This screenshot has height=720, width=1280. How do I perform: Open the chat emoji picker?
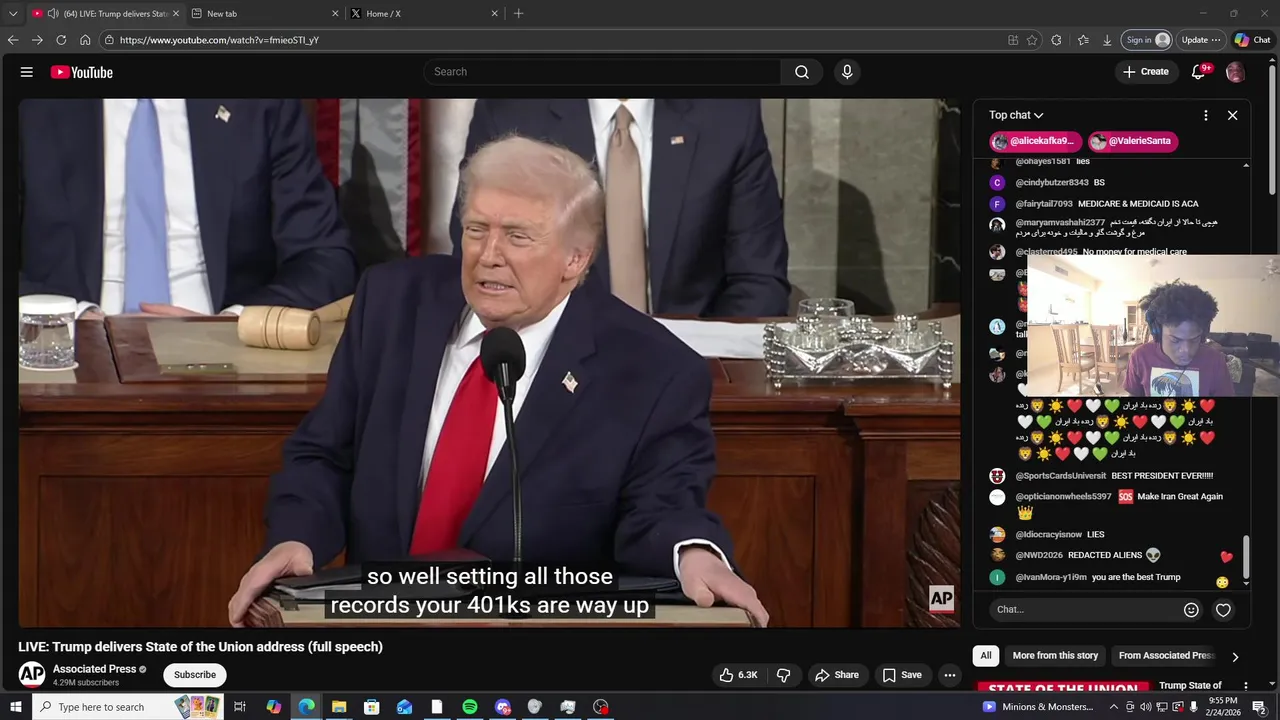(1191, 609)
